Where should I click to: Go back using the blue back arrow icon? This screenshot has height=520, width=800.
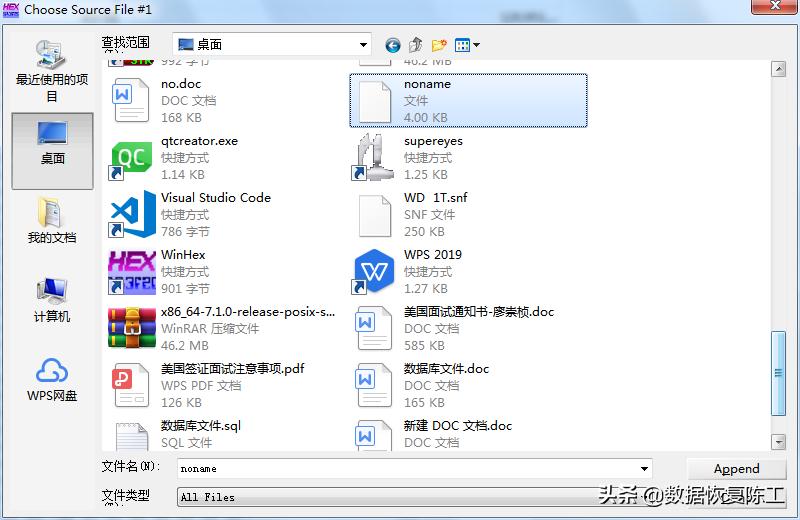tap(392, 45)
